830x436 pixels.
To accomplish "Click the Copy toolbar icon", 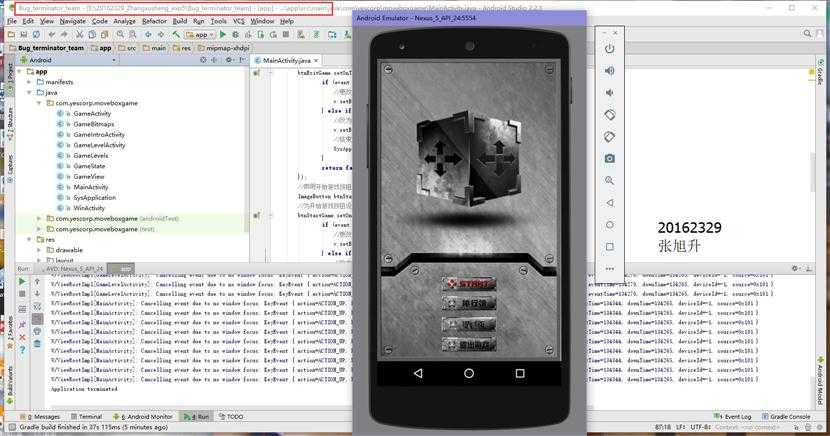I will tap(92, 34).
